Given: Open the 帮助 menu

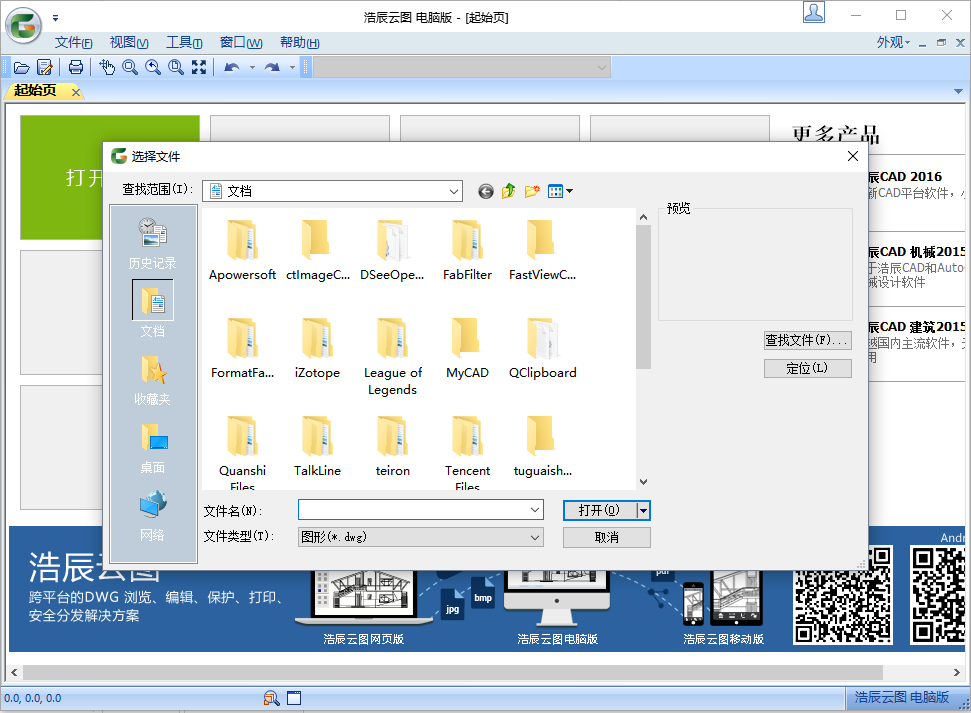Looking at the screenshot, I should (300, 42).
